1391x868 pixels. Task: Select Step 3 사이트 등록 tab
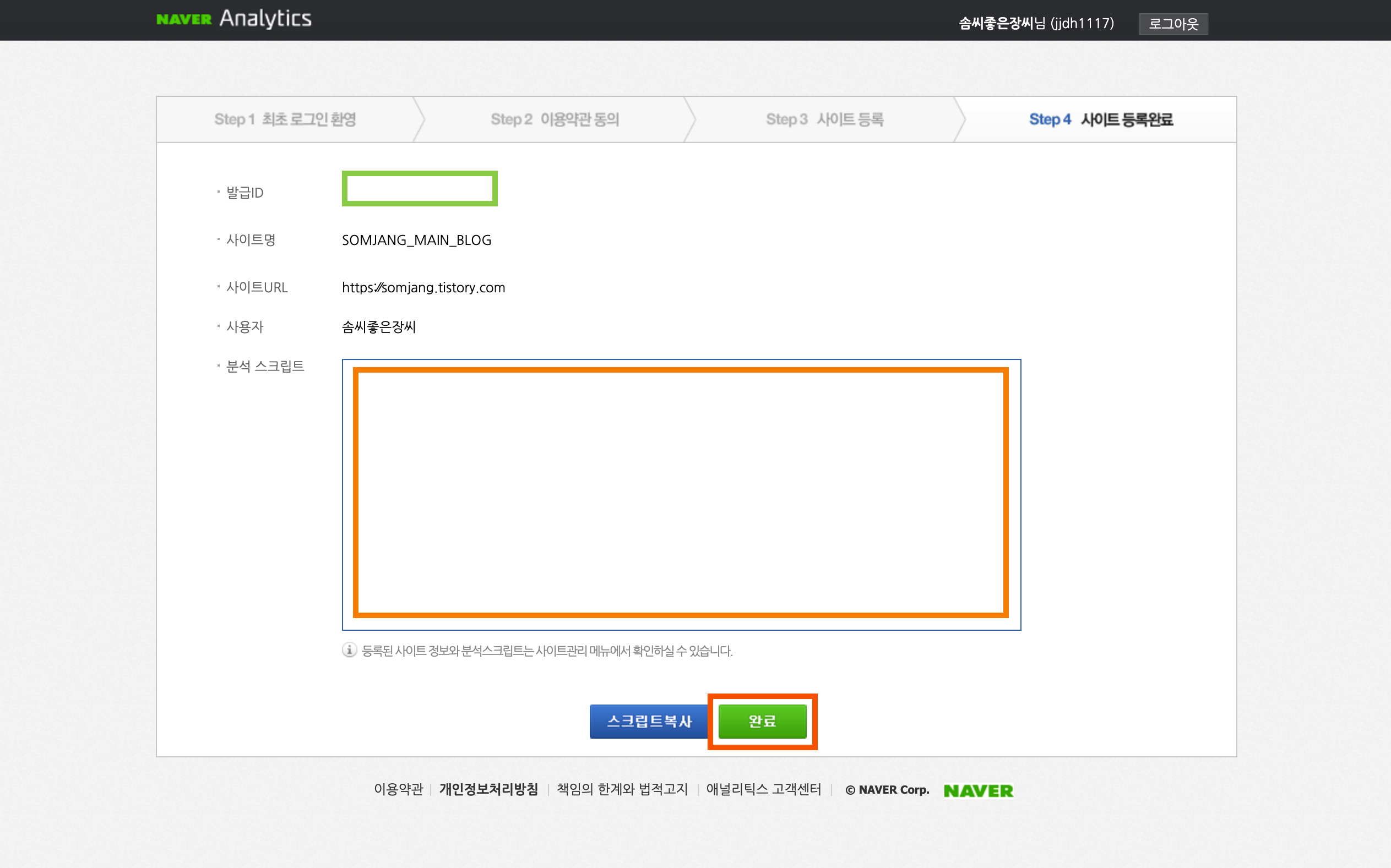(x=825, y=119)
